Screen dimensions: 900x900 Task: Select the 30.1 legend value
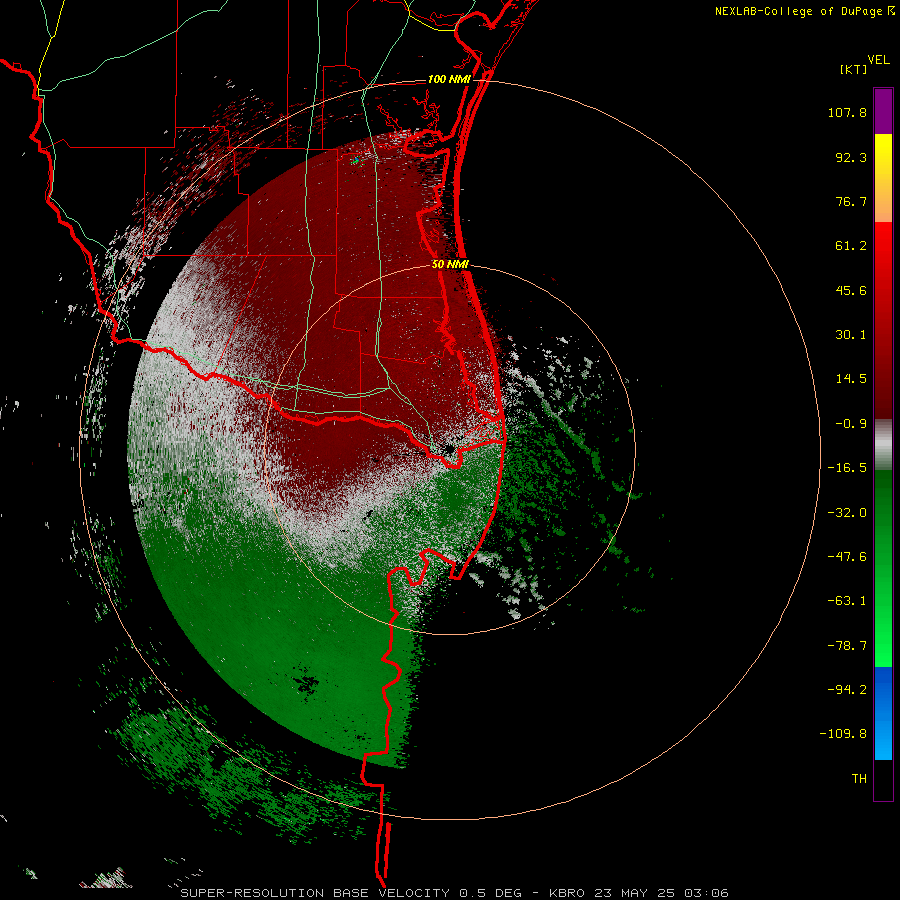pyautogui.click(x=851, y=335)
